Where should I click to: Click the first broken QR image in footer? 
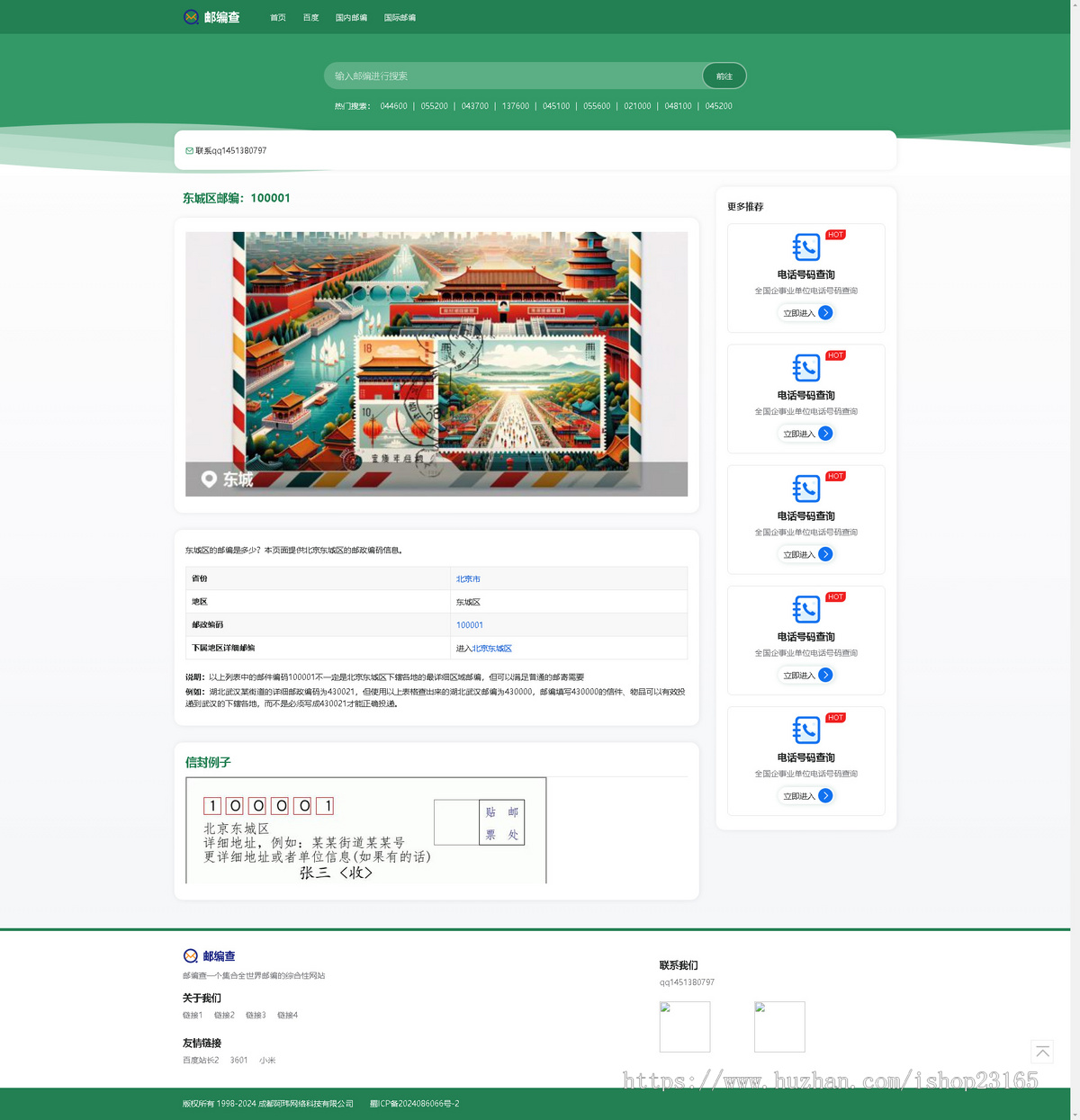click(685, 1026)
